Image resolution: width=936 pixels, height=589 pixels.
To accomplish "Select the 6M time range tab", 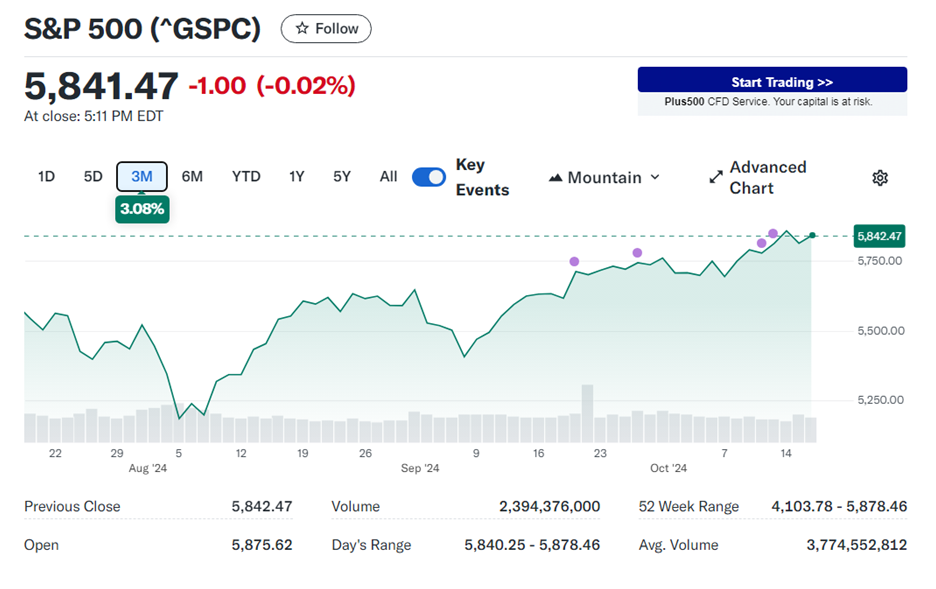I will pyautogui.click(x=192, y=176).
